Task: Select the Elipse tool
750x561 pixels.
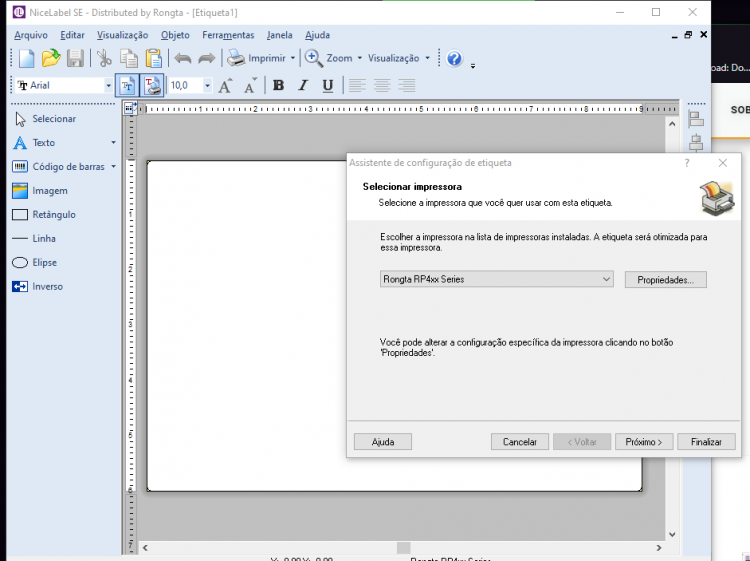Action: tap(35, 263)
